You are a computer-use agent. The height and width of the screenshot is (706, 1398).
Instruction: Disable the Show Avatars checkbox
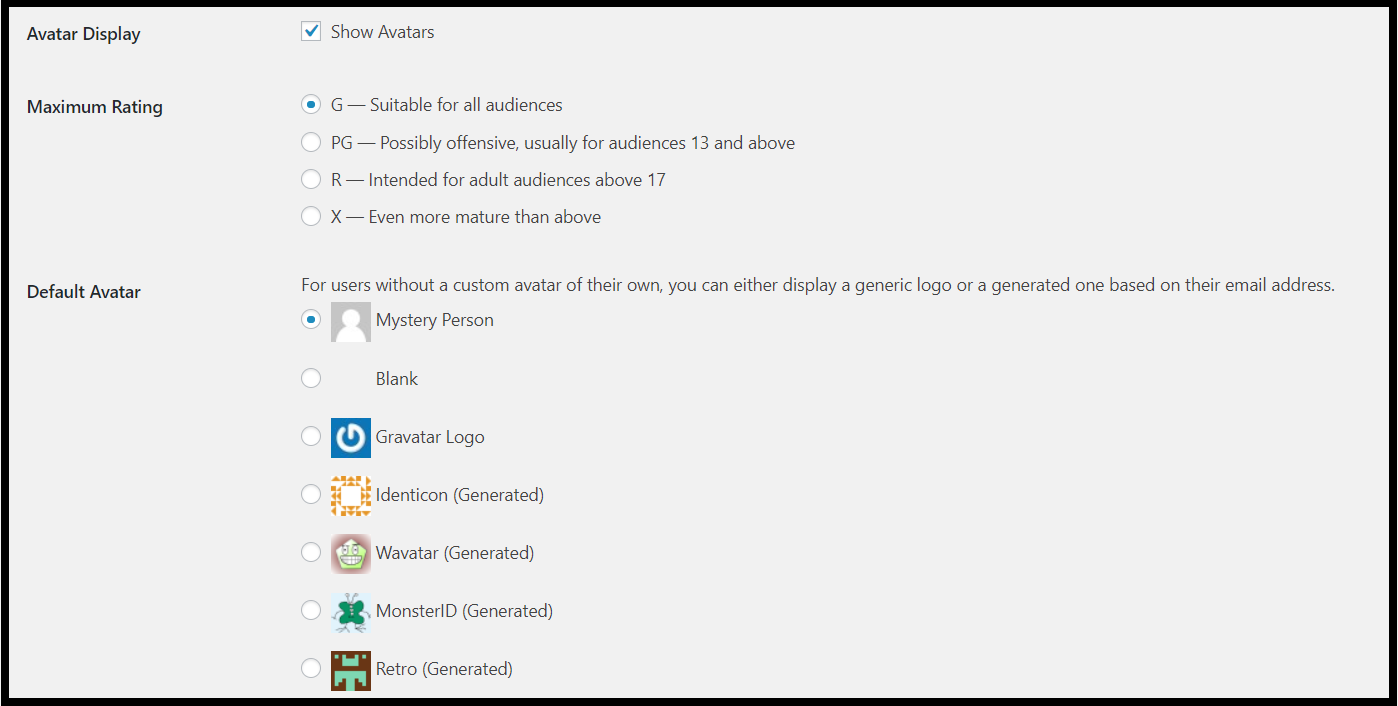tap(311, 31)
